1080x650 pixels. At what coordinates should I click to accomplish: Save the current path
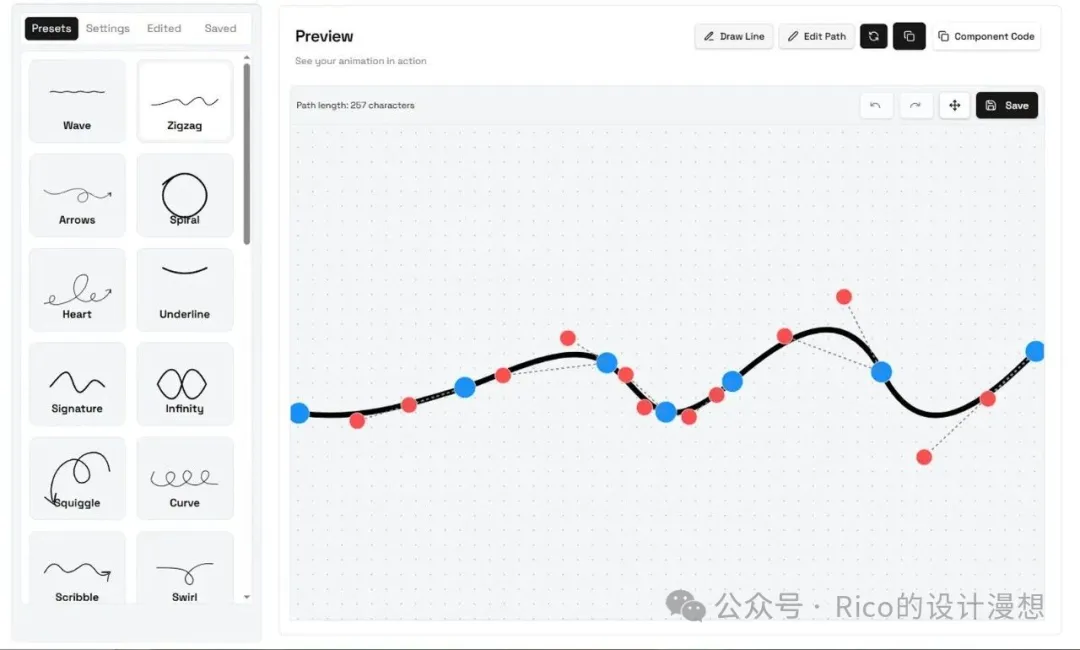[1007, 105]
